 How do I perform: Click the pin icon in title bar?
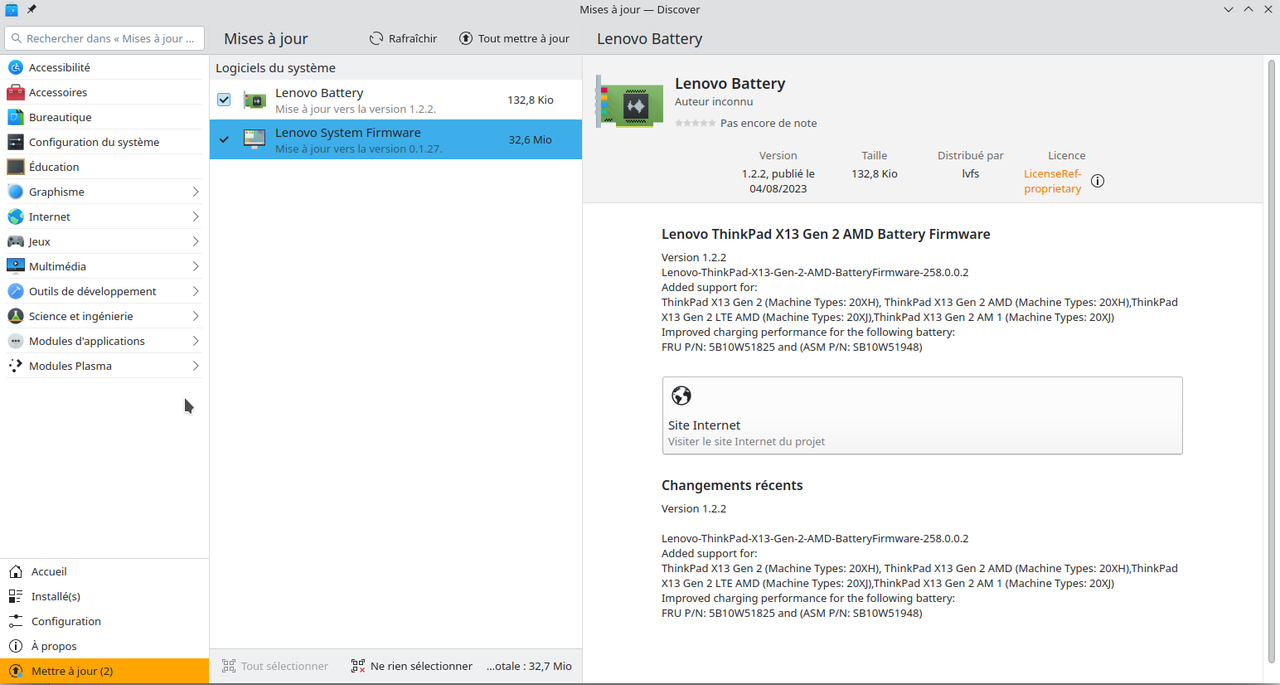[31, 9]
